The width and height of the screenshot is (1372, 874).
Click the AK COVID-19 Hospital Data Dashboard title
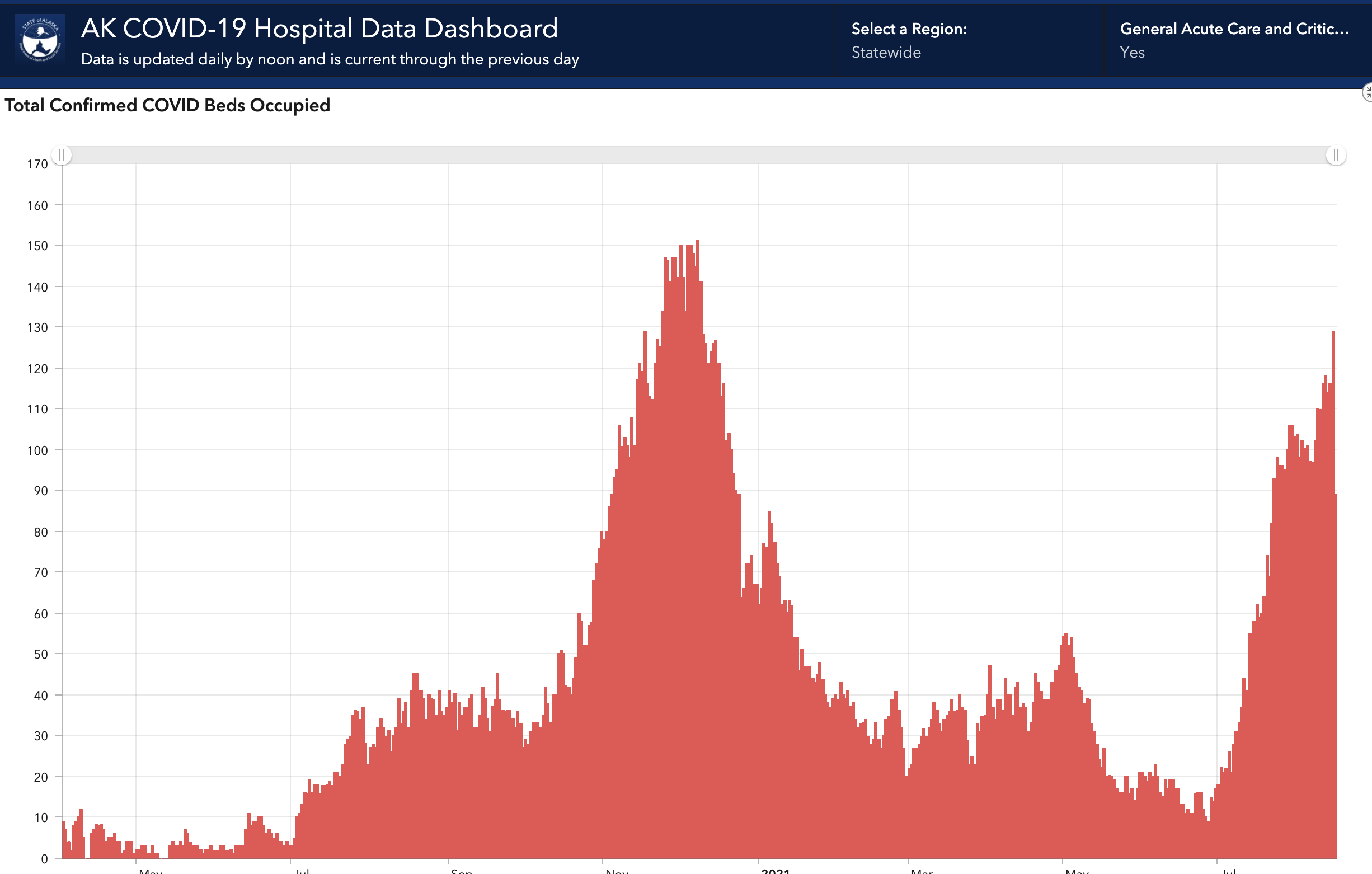tap(319, 29)
